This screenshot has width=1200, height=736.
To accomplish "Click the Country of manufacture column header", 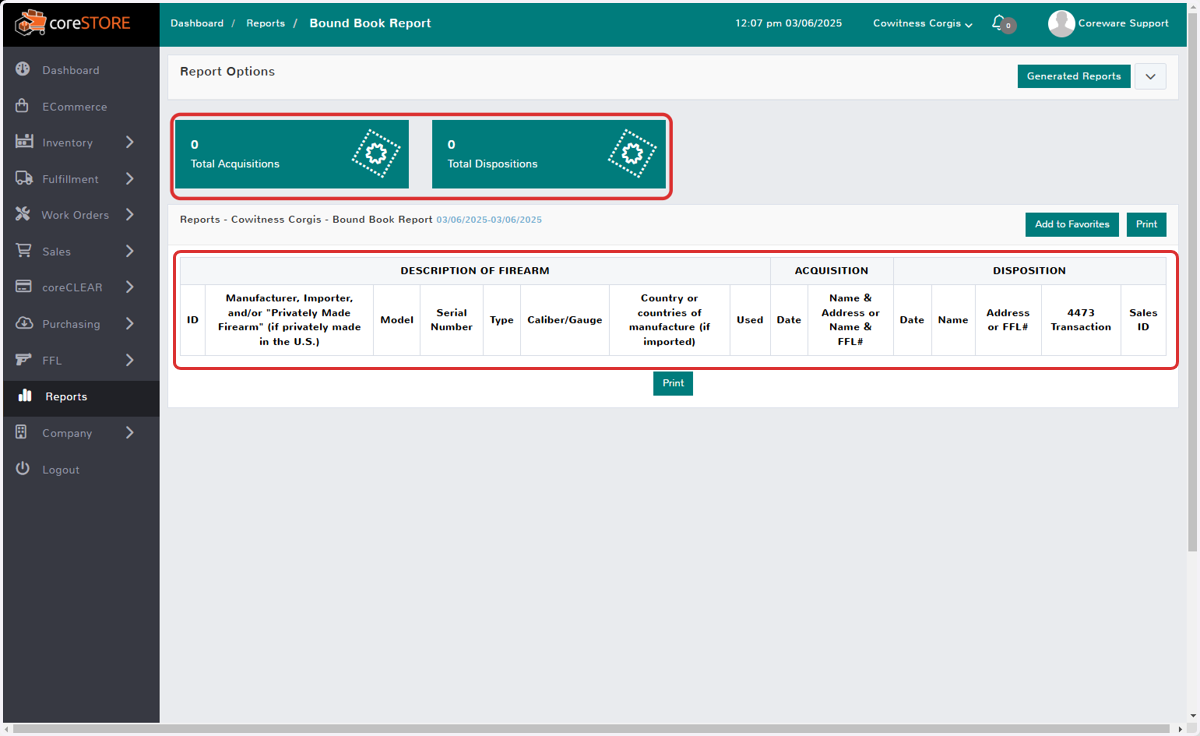I will click(x=670, y=320).
